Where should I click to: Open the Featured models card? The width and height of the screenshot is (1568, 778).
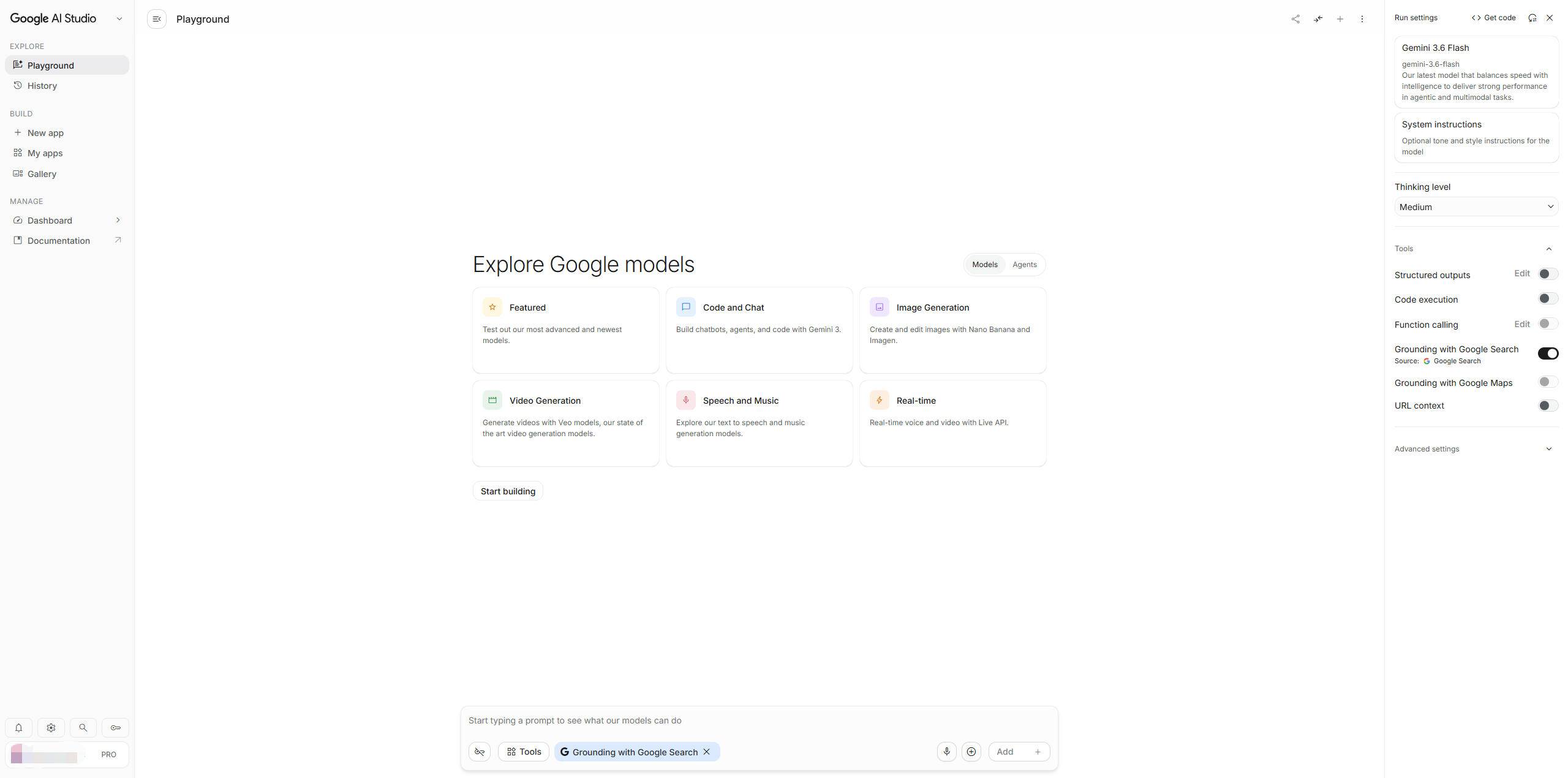click(x=565, y=330)
